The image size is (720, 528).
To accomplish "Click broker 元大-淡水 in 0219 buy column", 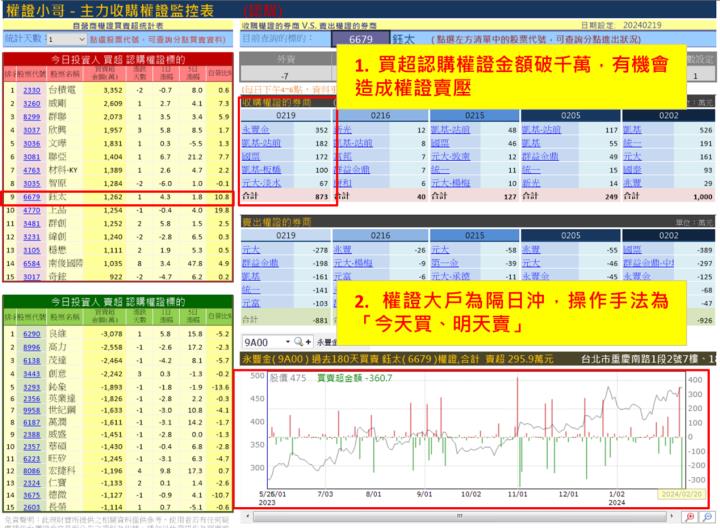I will [x=261, y=183].
